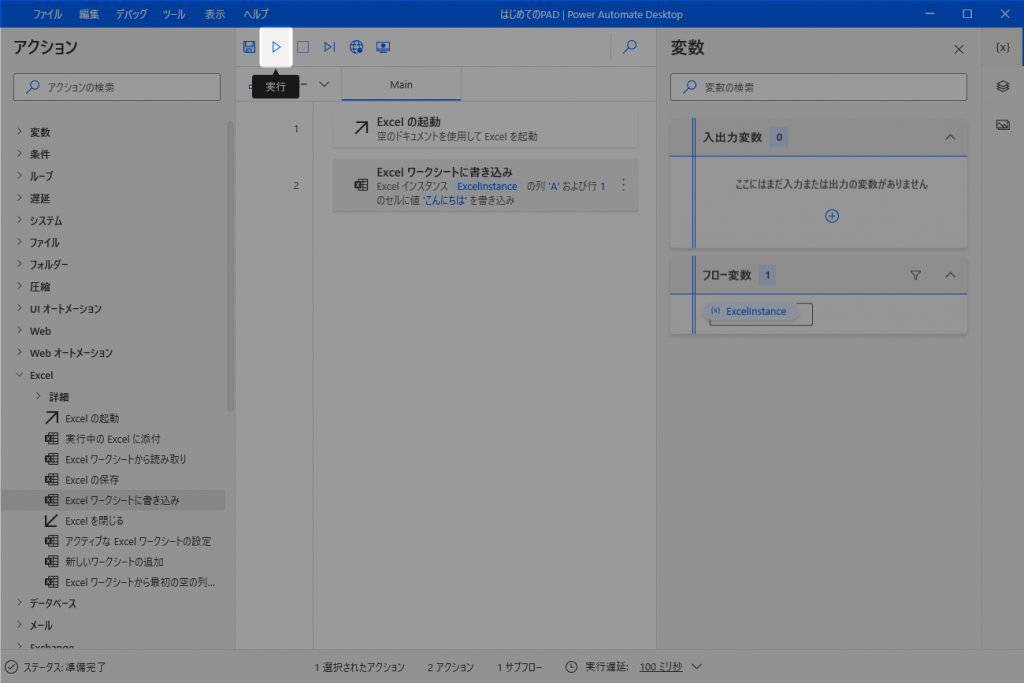Screen dimensions: 1024x683
Task: Focus the 変数の検索 search box
Action: (x=818, y=87)
